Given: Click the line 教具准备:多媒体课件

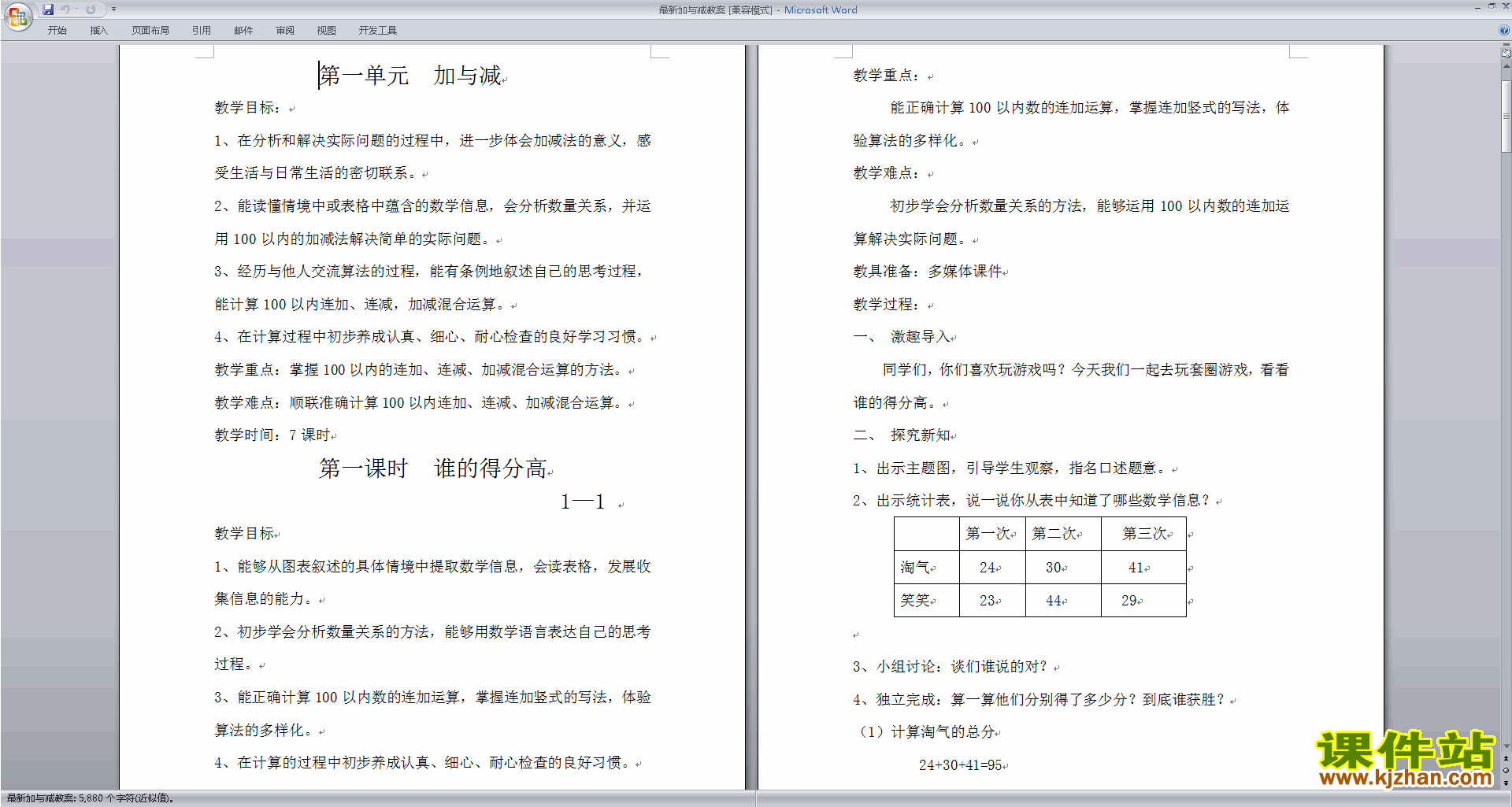Looking at the screenshot, I should coord(928,272).
